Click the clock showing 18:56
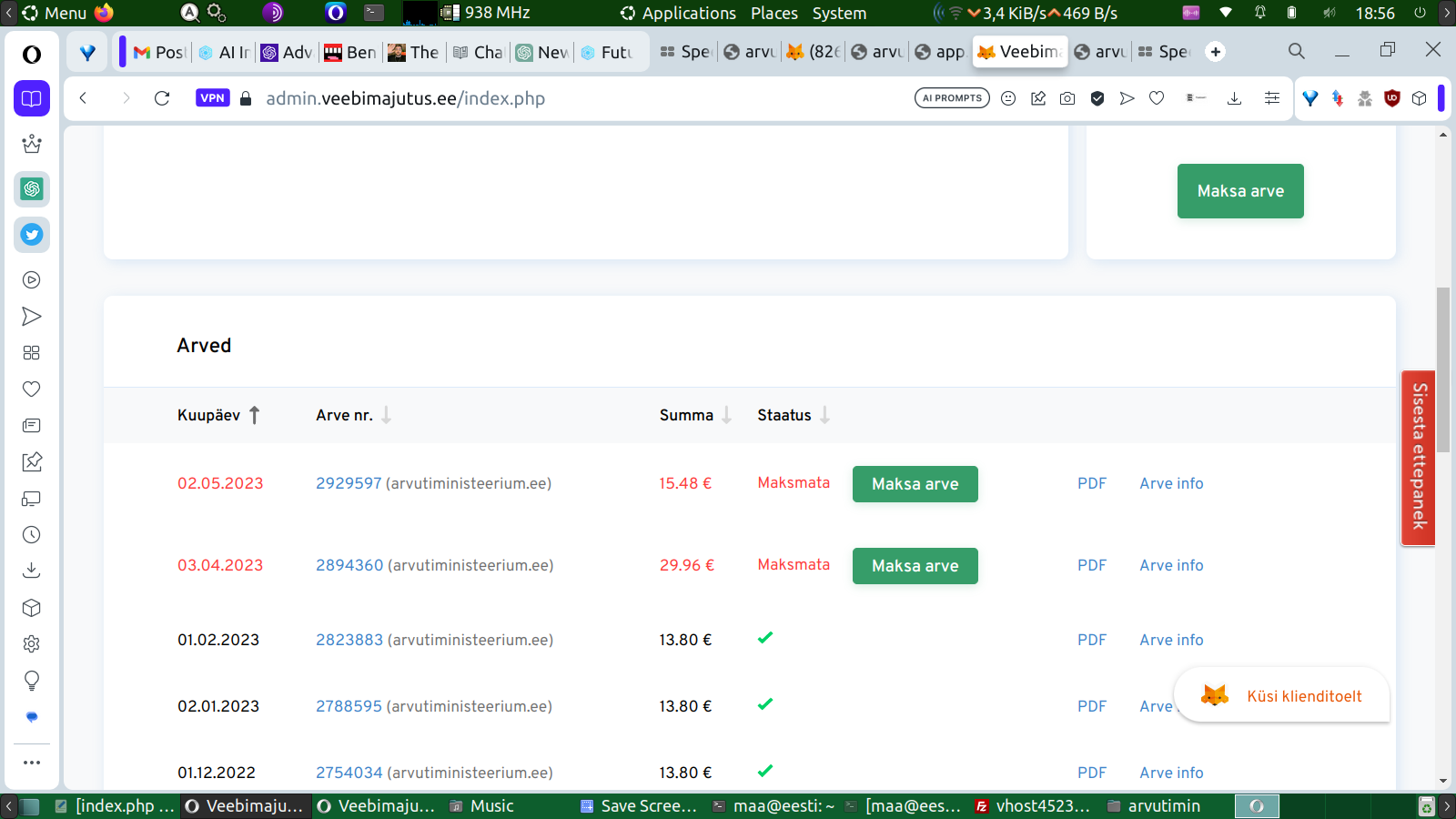 pyautogui.click(x=1375, y=13)
